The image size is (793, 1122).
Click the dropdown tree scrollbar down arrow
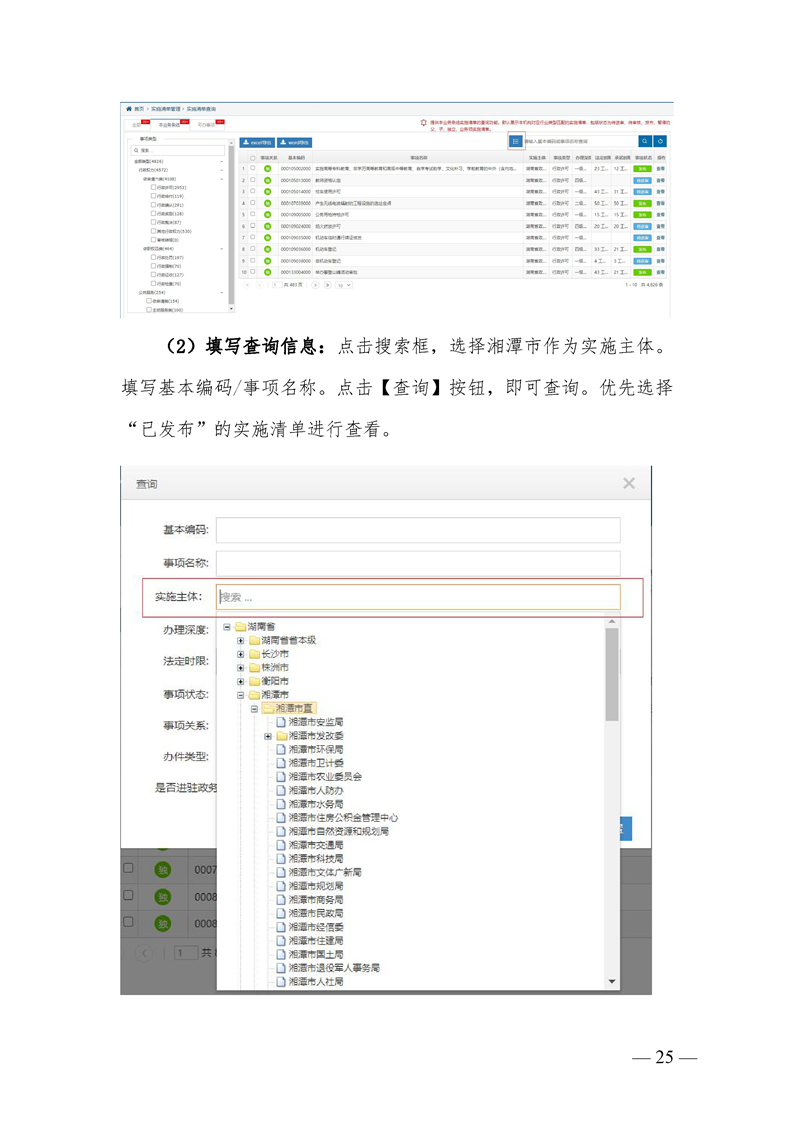click(x=612, y=983)
